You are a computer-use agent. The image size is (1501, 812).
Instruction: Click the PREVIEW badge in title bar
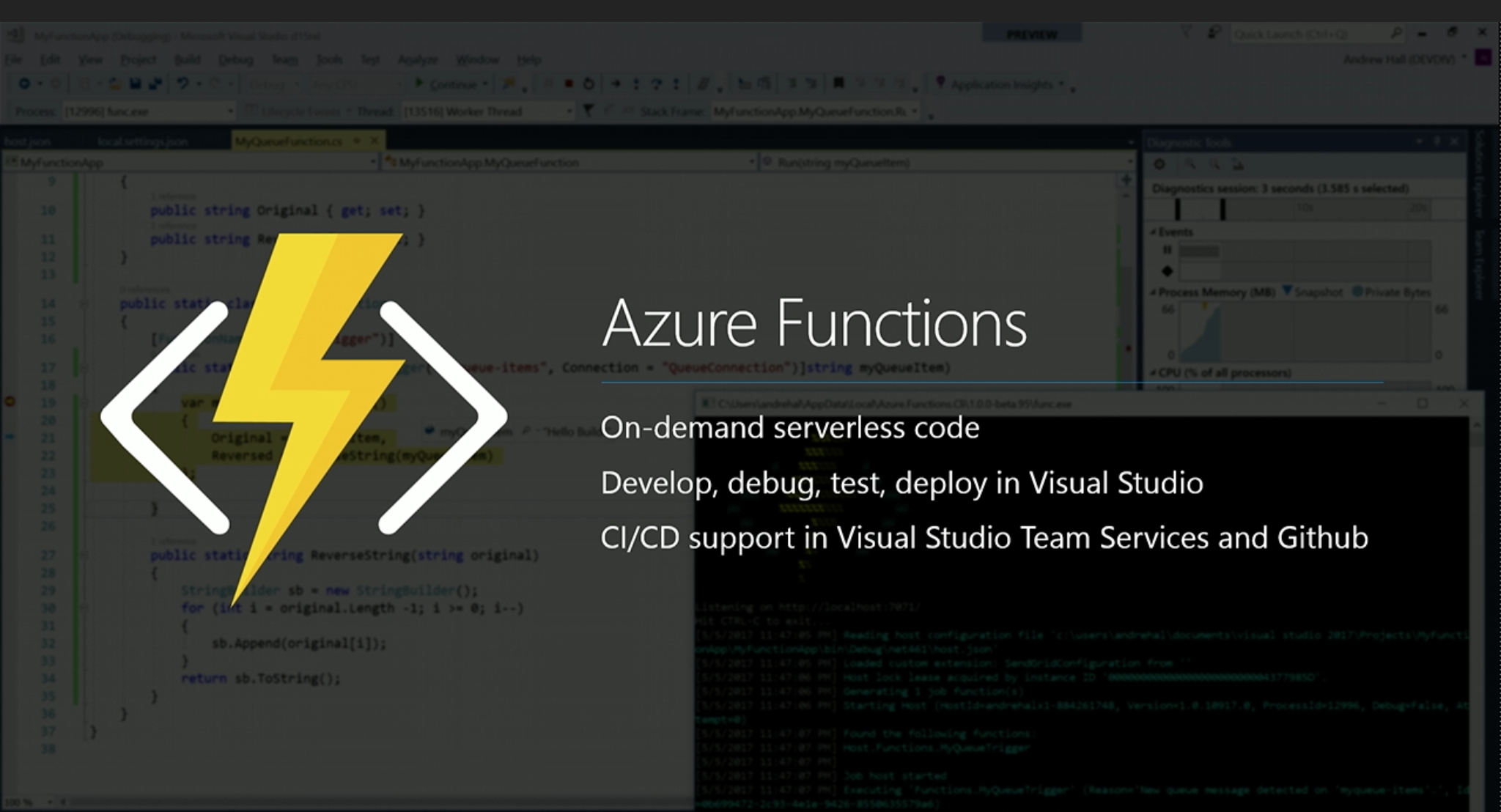pyautogui.click(x=1031, y=34)
